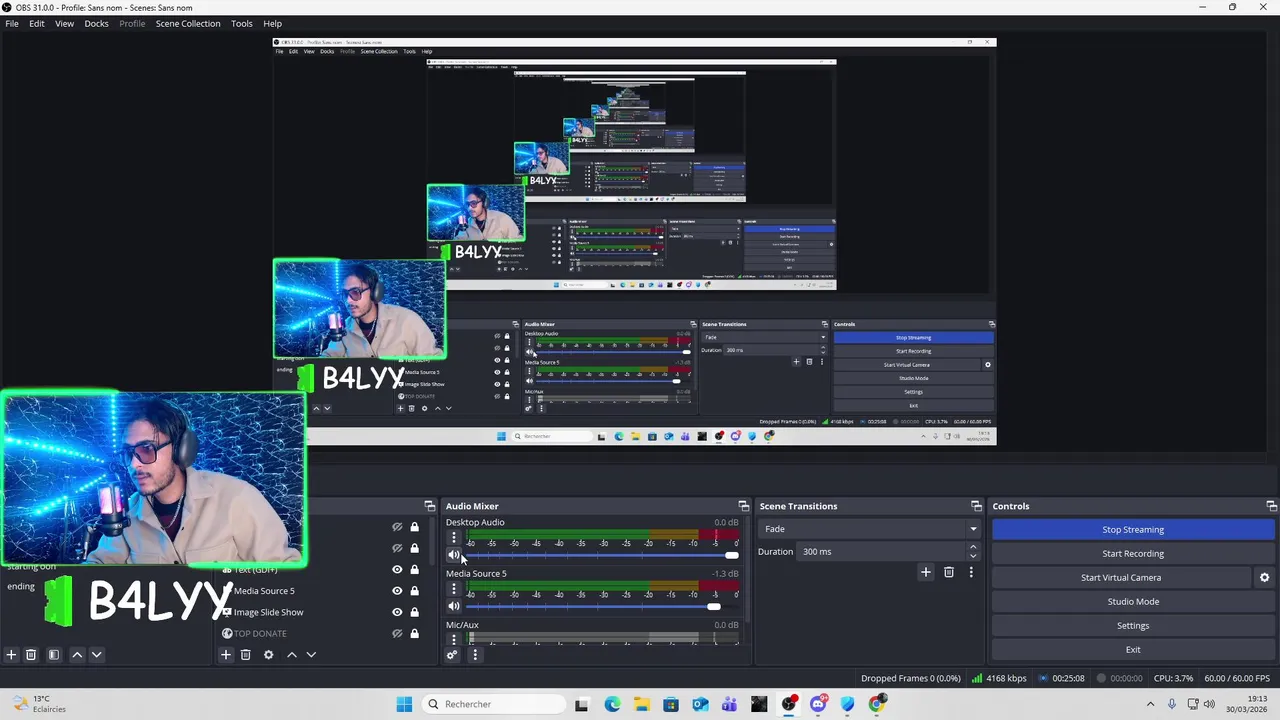Click Stop Streaming button
This screenshot has width=1280, height=720.
click(1133, 530)
